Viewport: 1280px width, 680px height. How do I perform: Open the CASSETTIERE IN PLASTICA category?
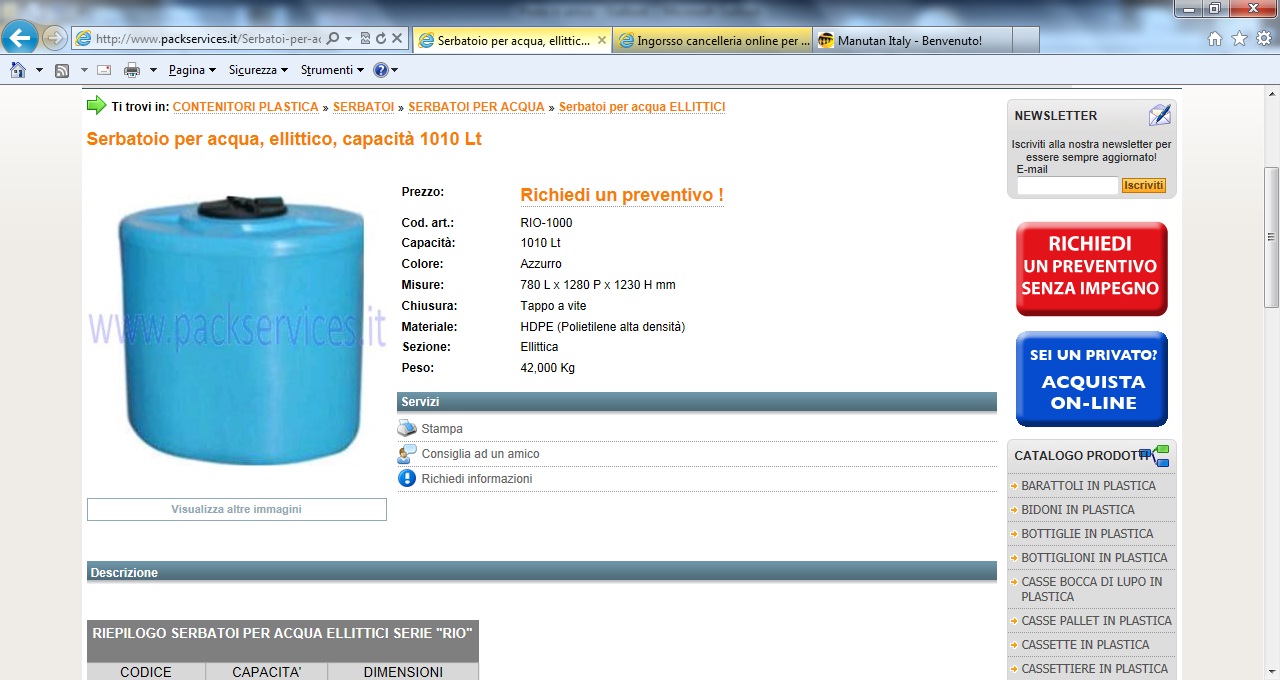point(1094,669)
